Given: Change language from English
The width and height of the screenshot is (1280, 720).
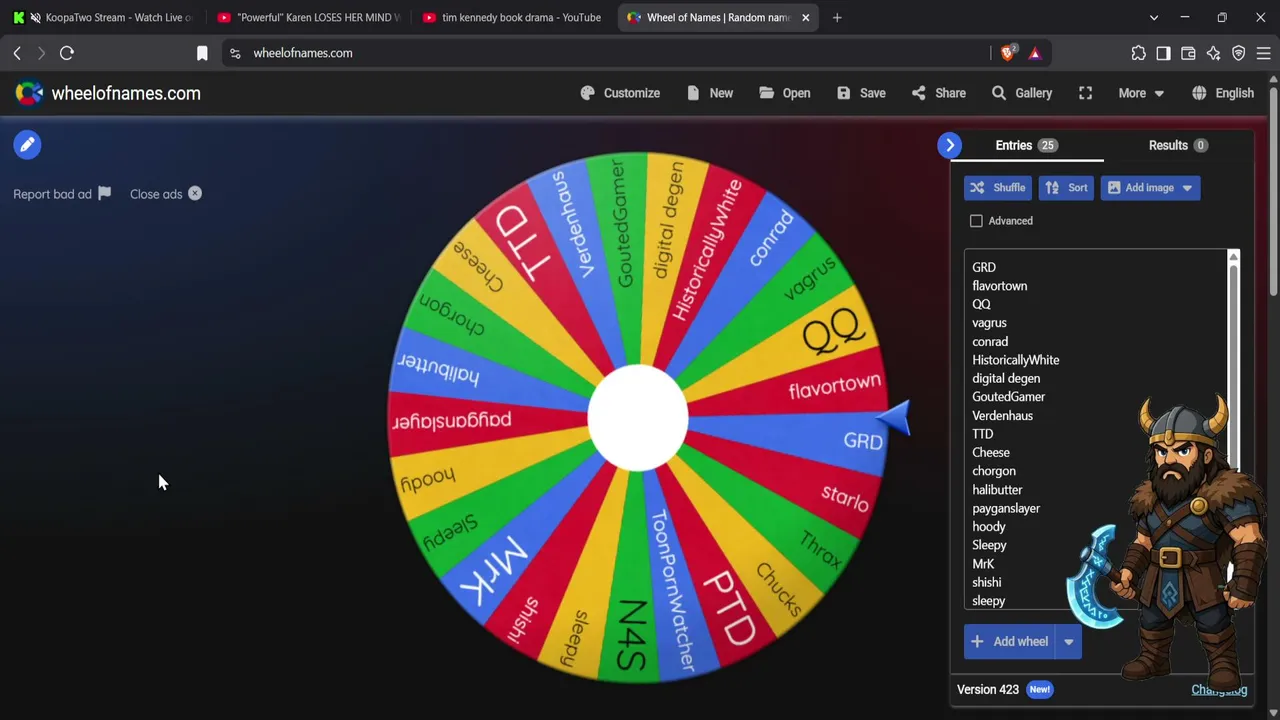Looking at the screenshot, I should pos(1223,93).
